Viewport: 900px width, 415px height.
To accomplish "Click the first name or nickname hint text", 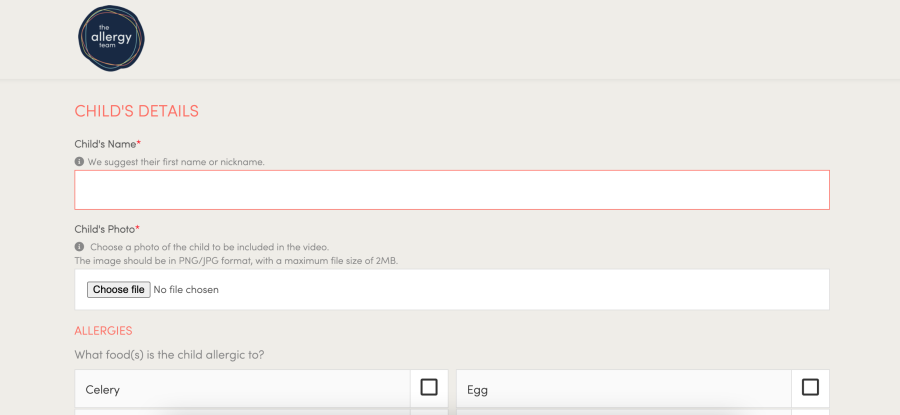I will (176, 162).
